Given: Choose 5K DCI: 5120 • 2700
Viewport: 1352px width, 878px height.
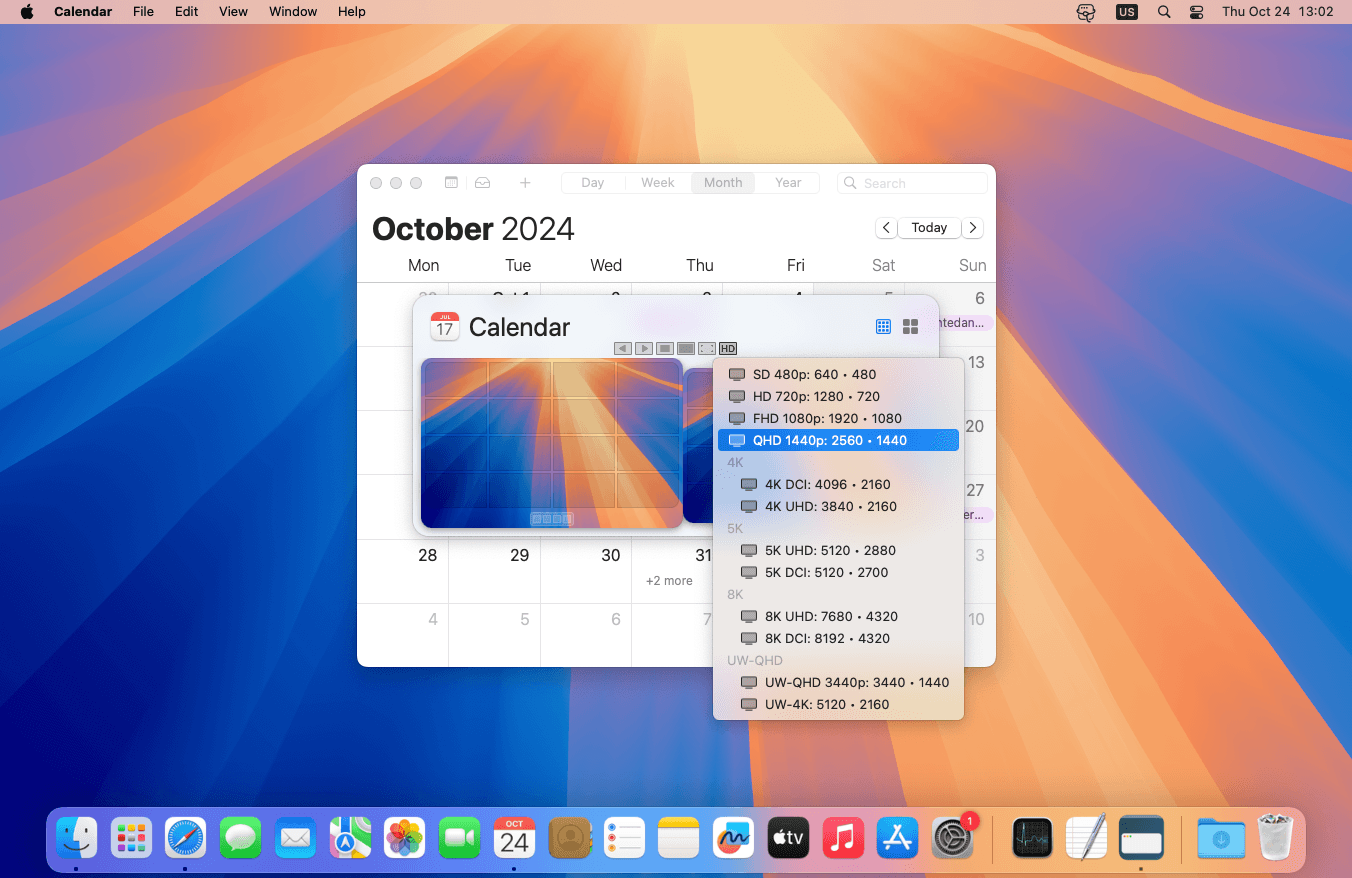Looking at the screenshot, I should (838, 572).
